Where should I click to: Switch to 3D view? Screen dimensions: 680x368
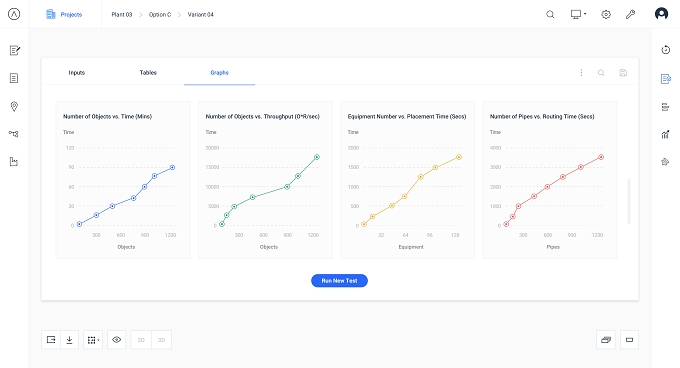point(161,339)
